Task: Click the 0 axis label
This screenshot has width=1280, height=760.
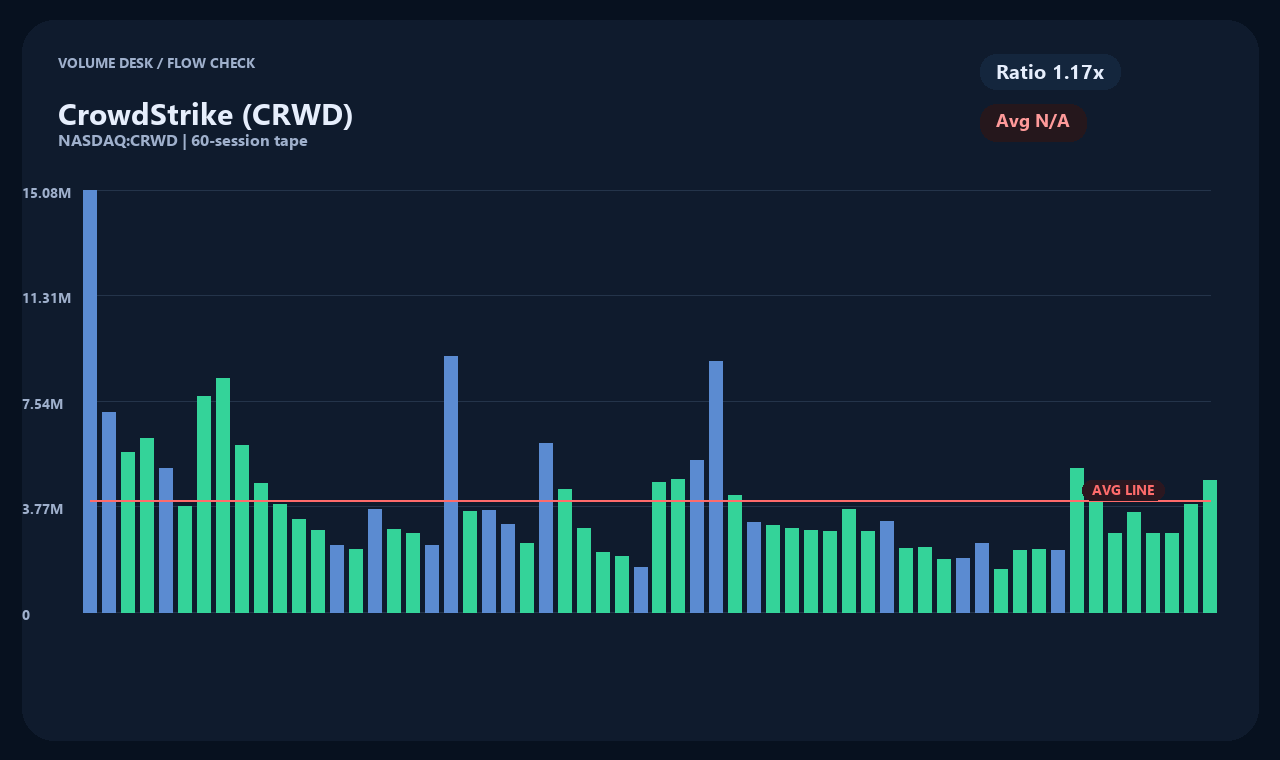Action: tap(27, 615)
